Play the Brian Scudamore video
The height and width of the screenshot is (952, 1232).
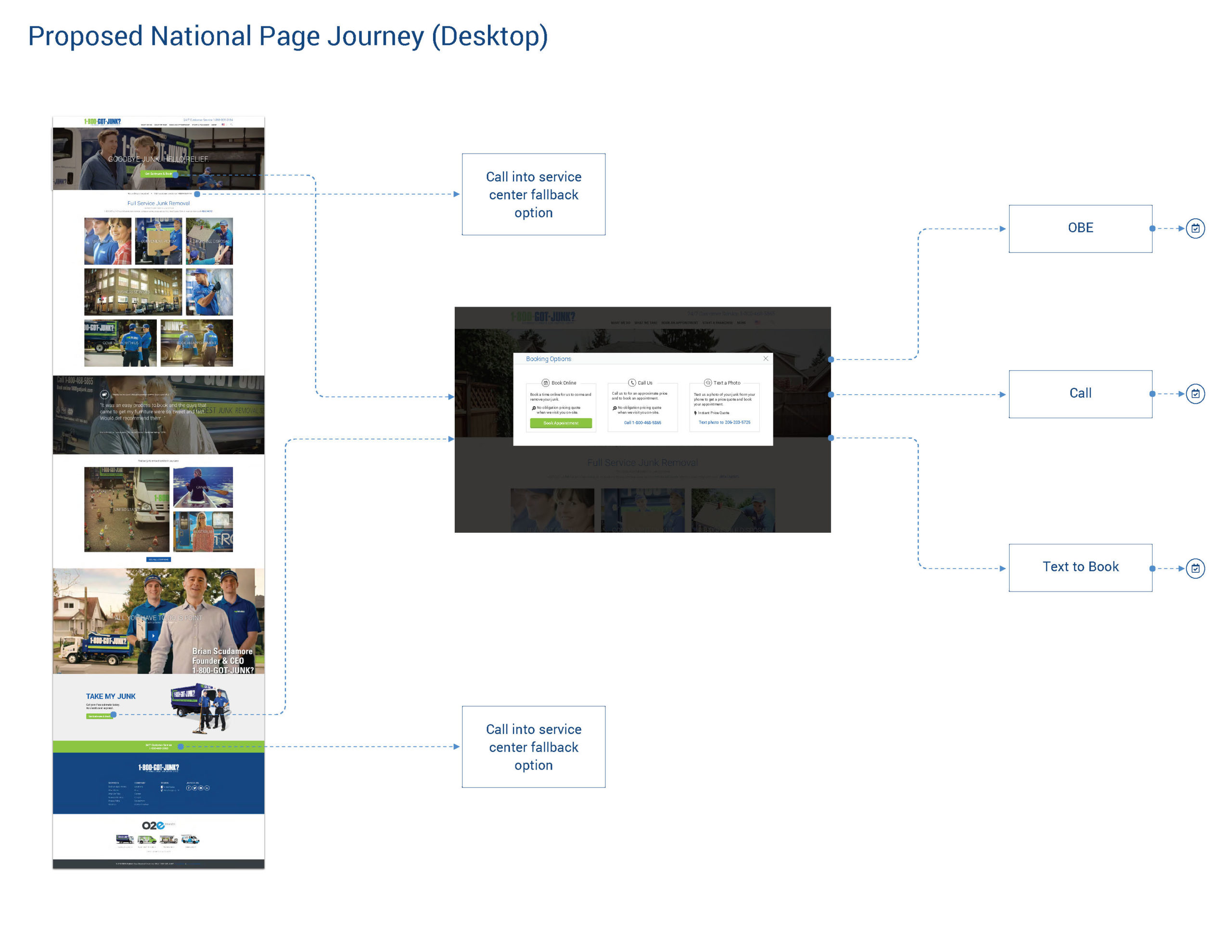pos(153,635)
